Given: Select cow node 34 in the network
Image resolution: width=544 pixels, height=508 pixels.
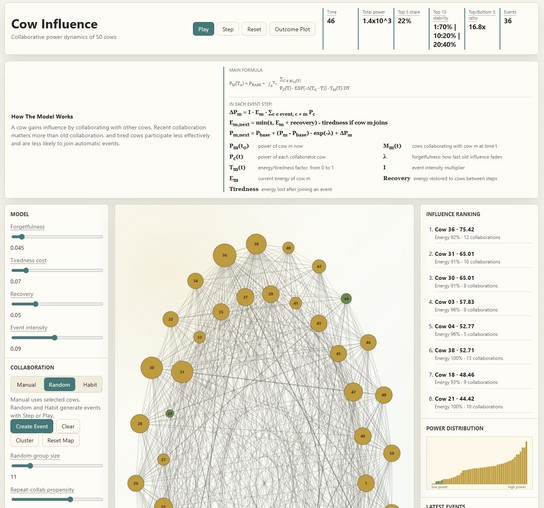Looking at the screenshot, I should [x=195, y=281].
